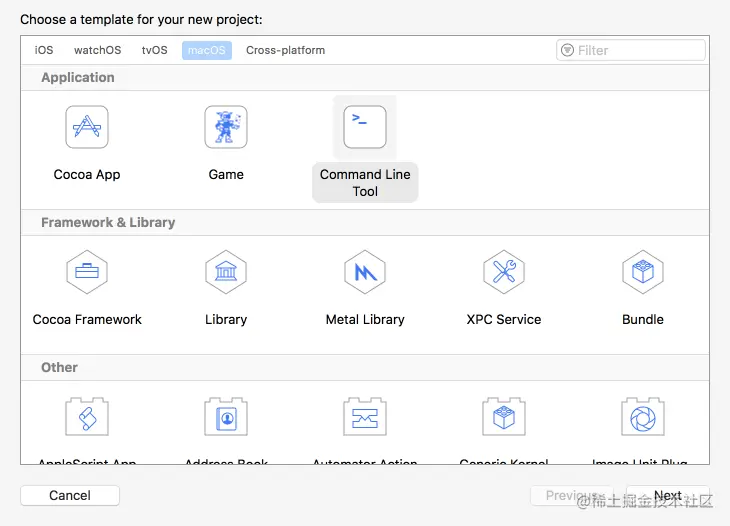Click the "Game" label text
The width and height of the screenshot is (730, 526).
pos(226,175)
